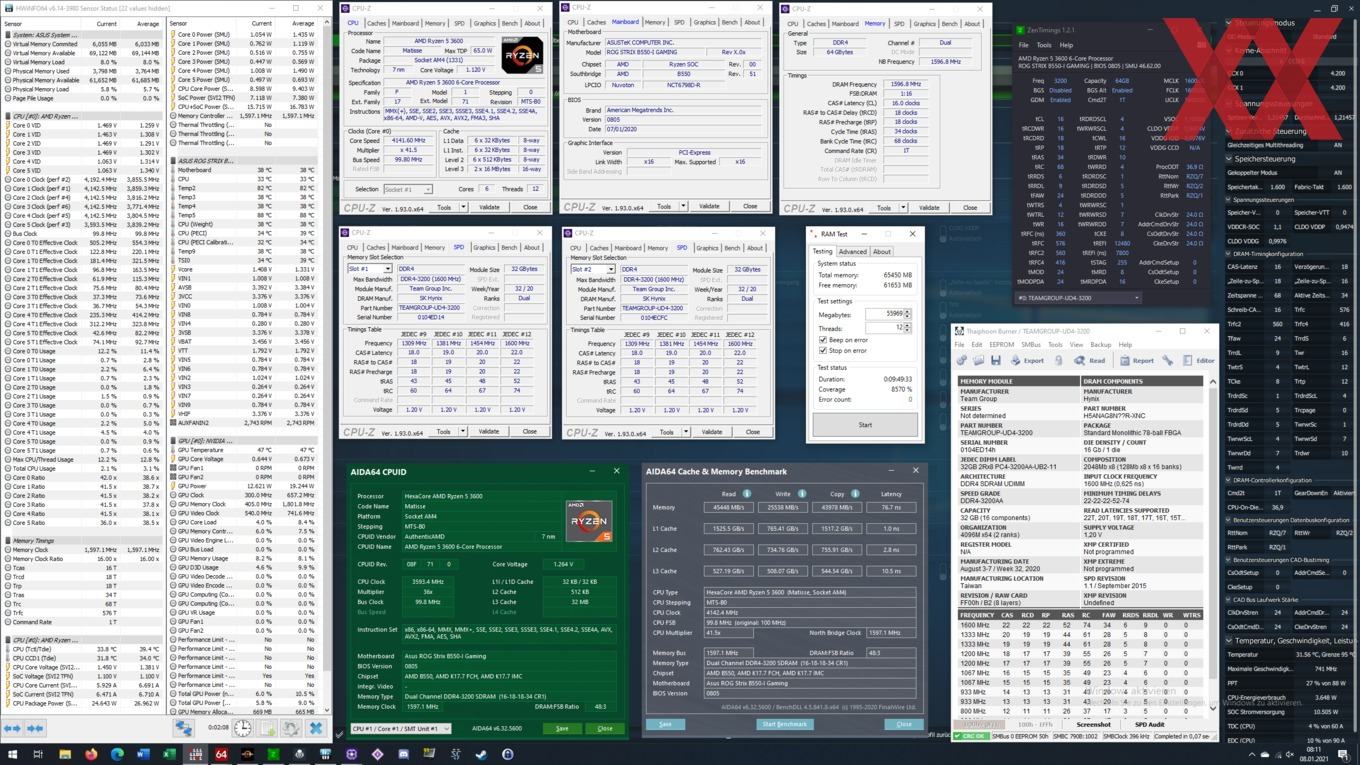The width and height of the screenshot is (1360, 765).
Task: Open Backup menu in Thaiphoon Burner
Action: pyautogui.click(x=1100, y=345)
